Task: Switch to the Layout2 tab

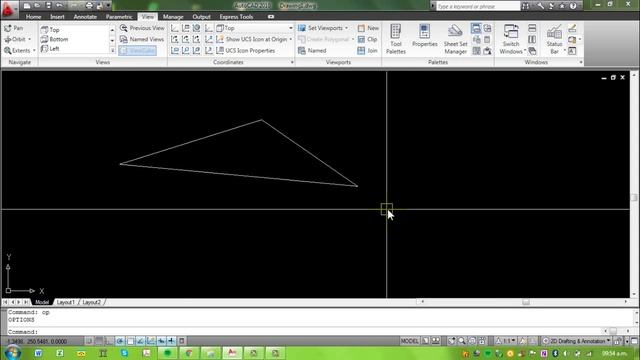Action: [x=91, y=302]
